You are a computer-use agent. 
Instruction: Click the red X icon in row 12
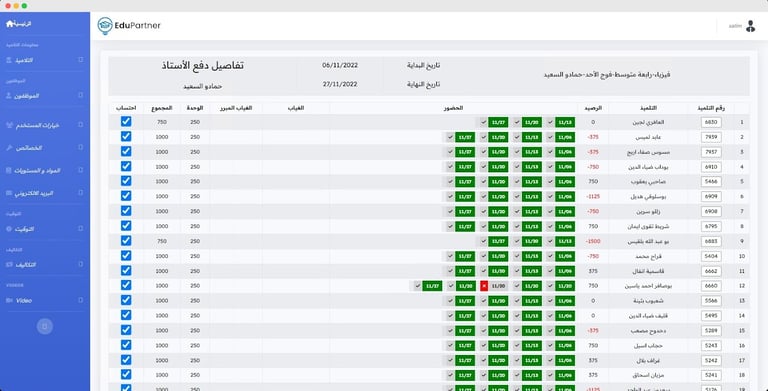pyautogui.click(x=484, y=286)
